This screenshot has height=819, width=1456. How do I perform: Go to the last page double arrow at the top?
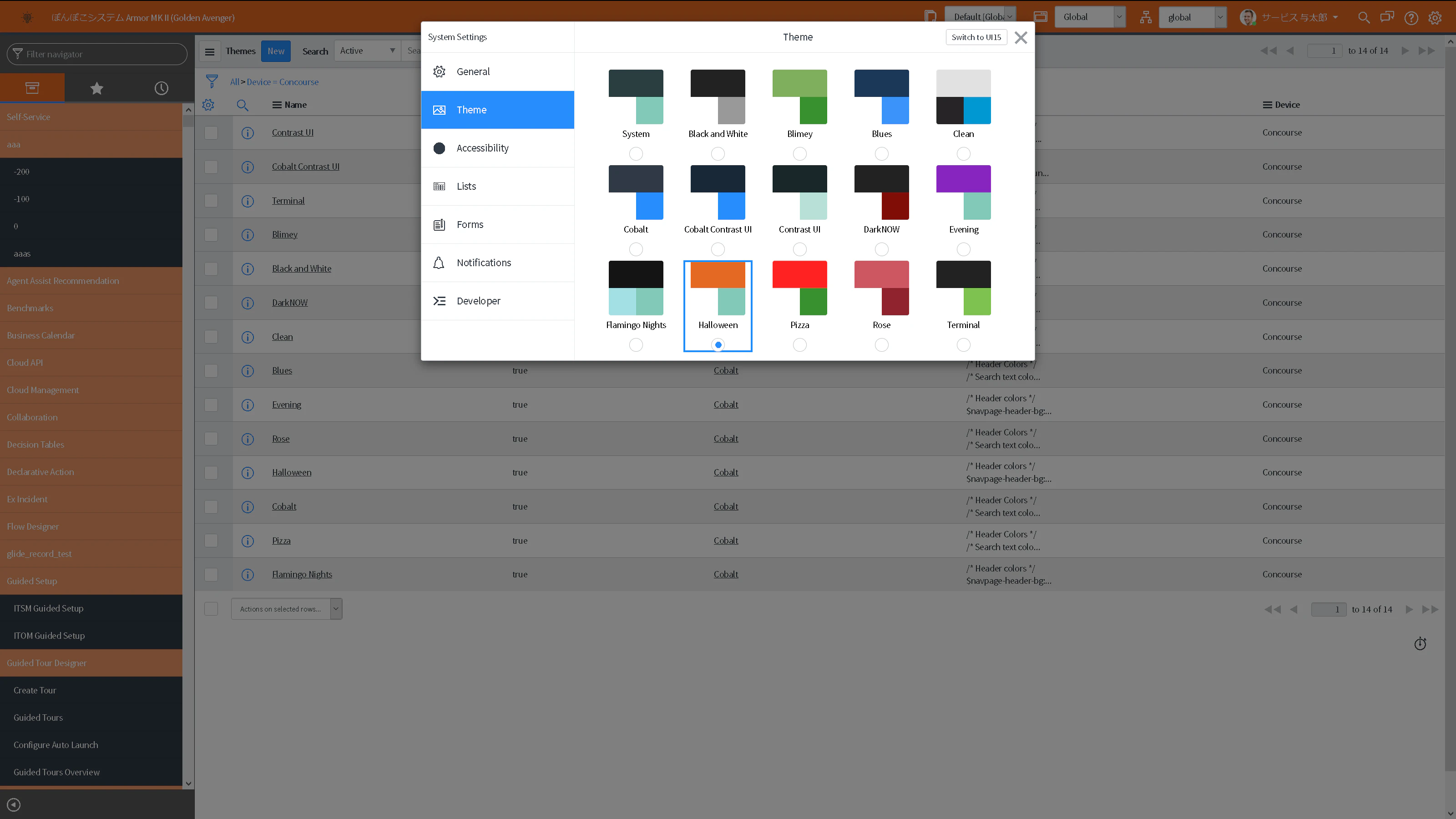1426,51
